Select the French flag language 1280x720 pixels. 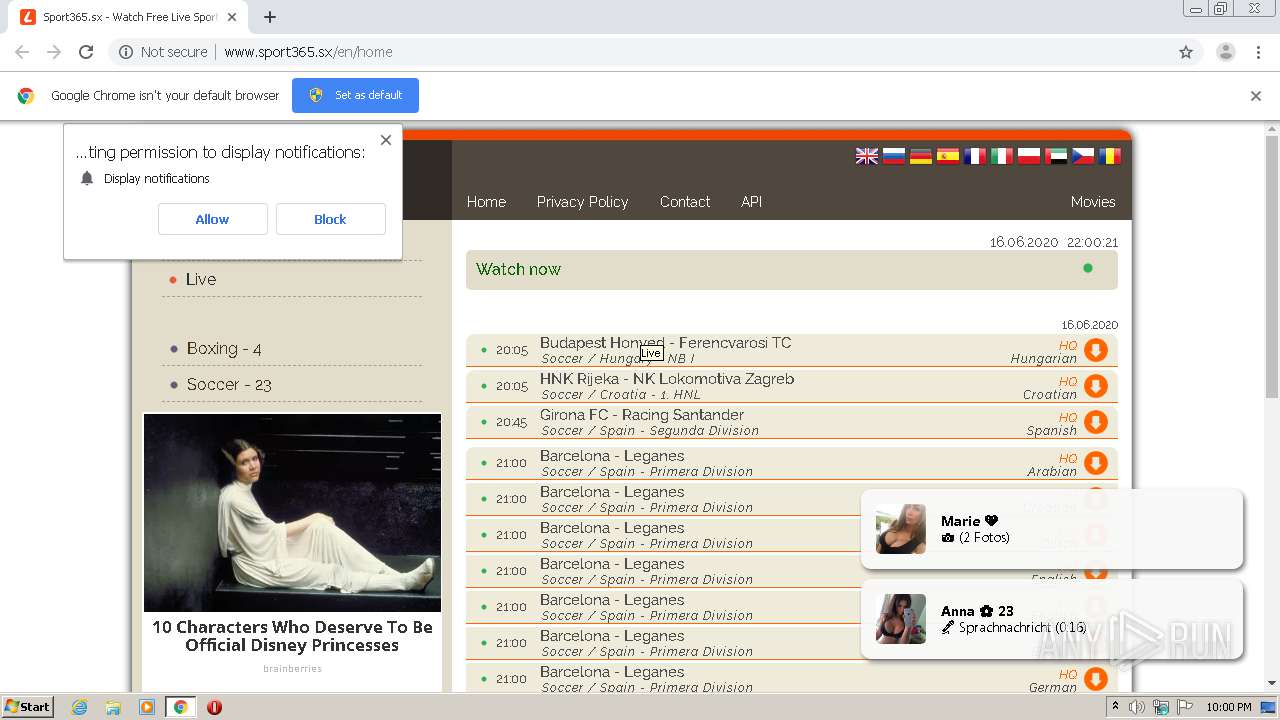pyautogui.click(x=975, y=156)
